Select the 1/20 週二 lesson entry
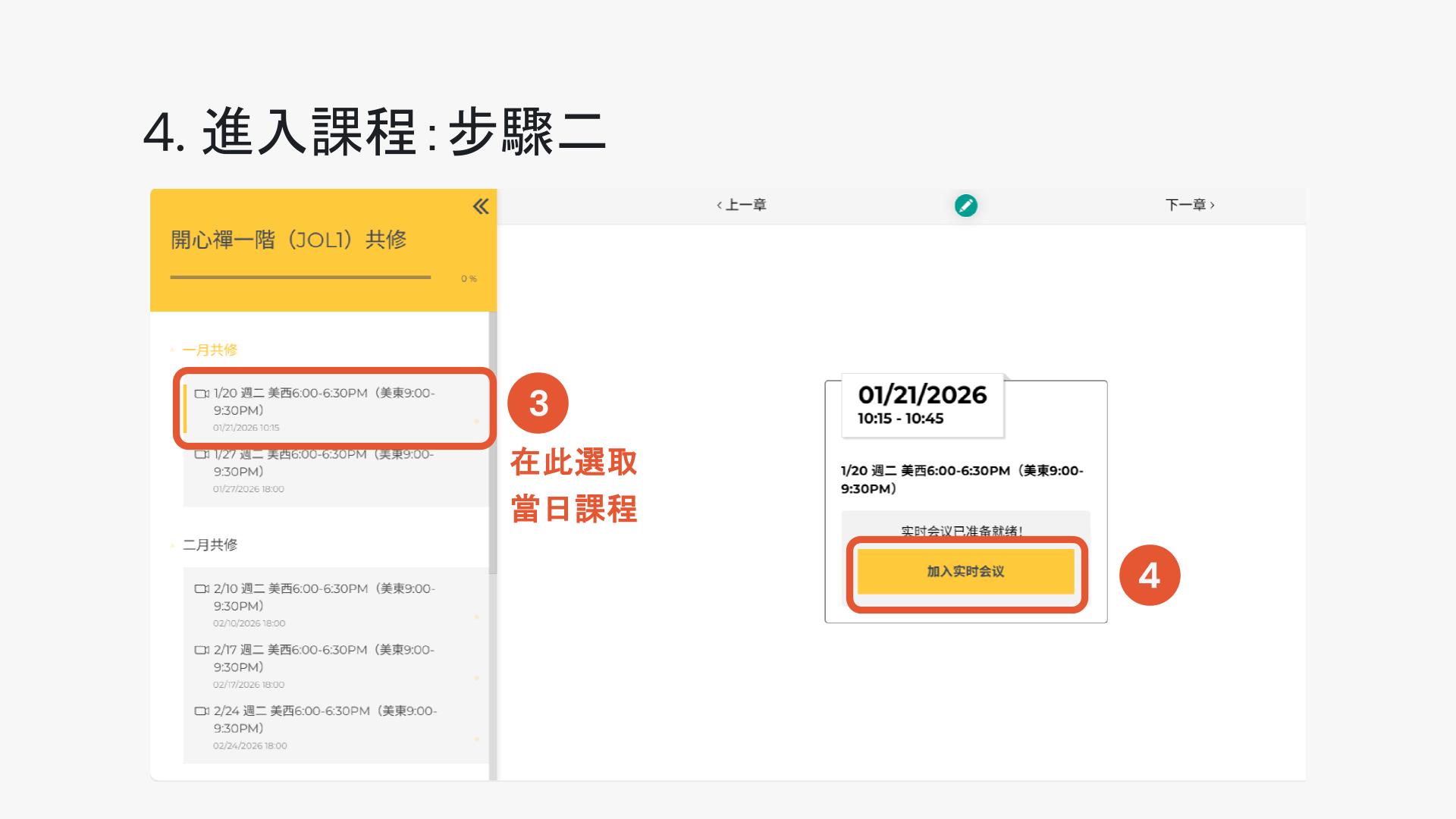The image size is (1456, 819). tap(325, 402)
